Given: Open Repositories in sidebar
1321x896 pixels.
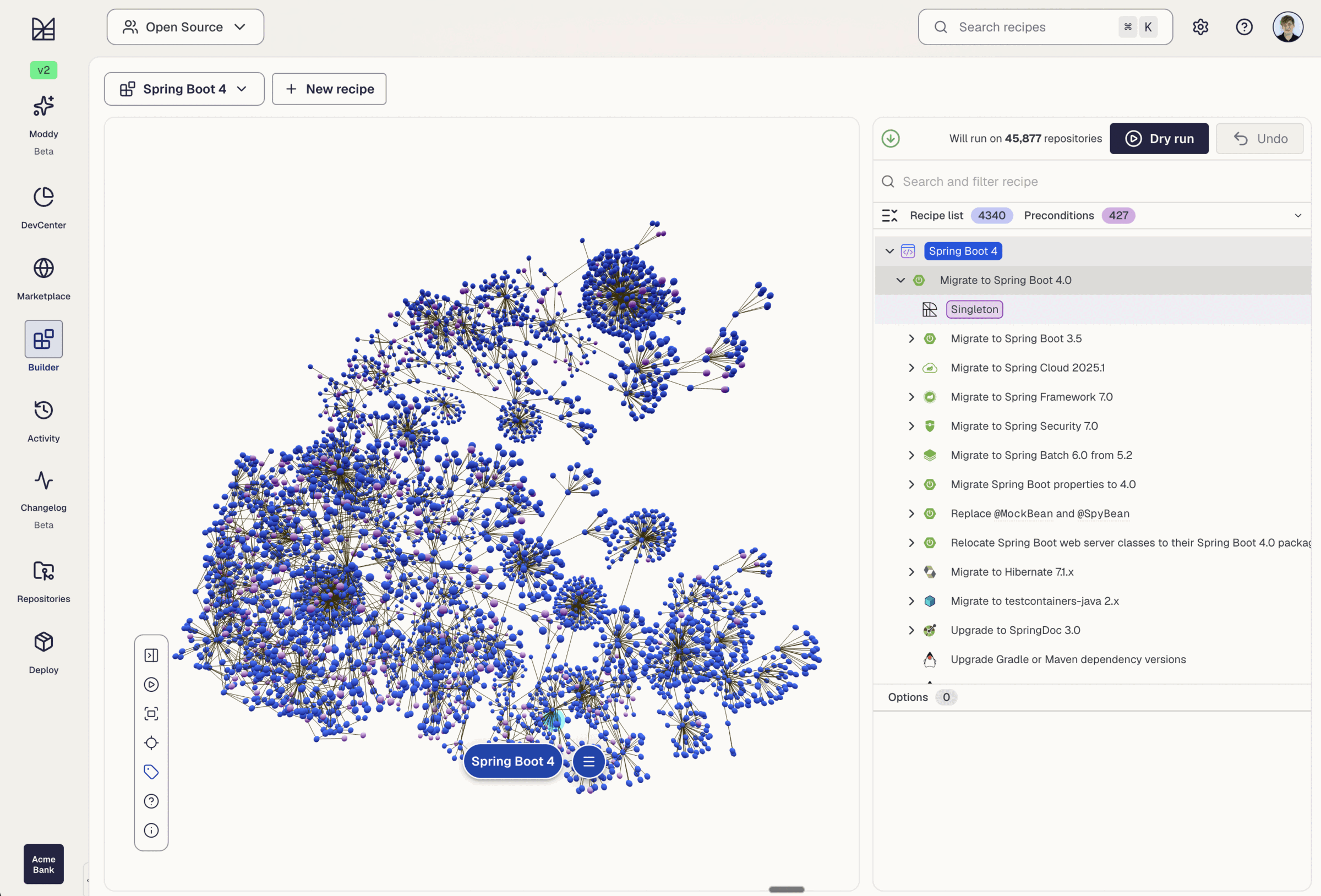Looking at the screenshot, I should pos(43,581).
